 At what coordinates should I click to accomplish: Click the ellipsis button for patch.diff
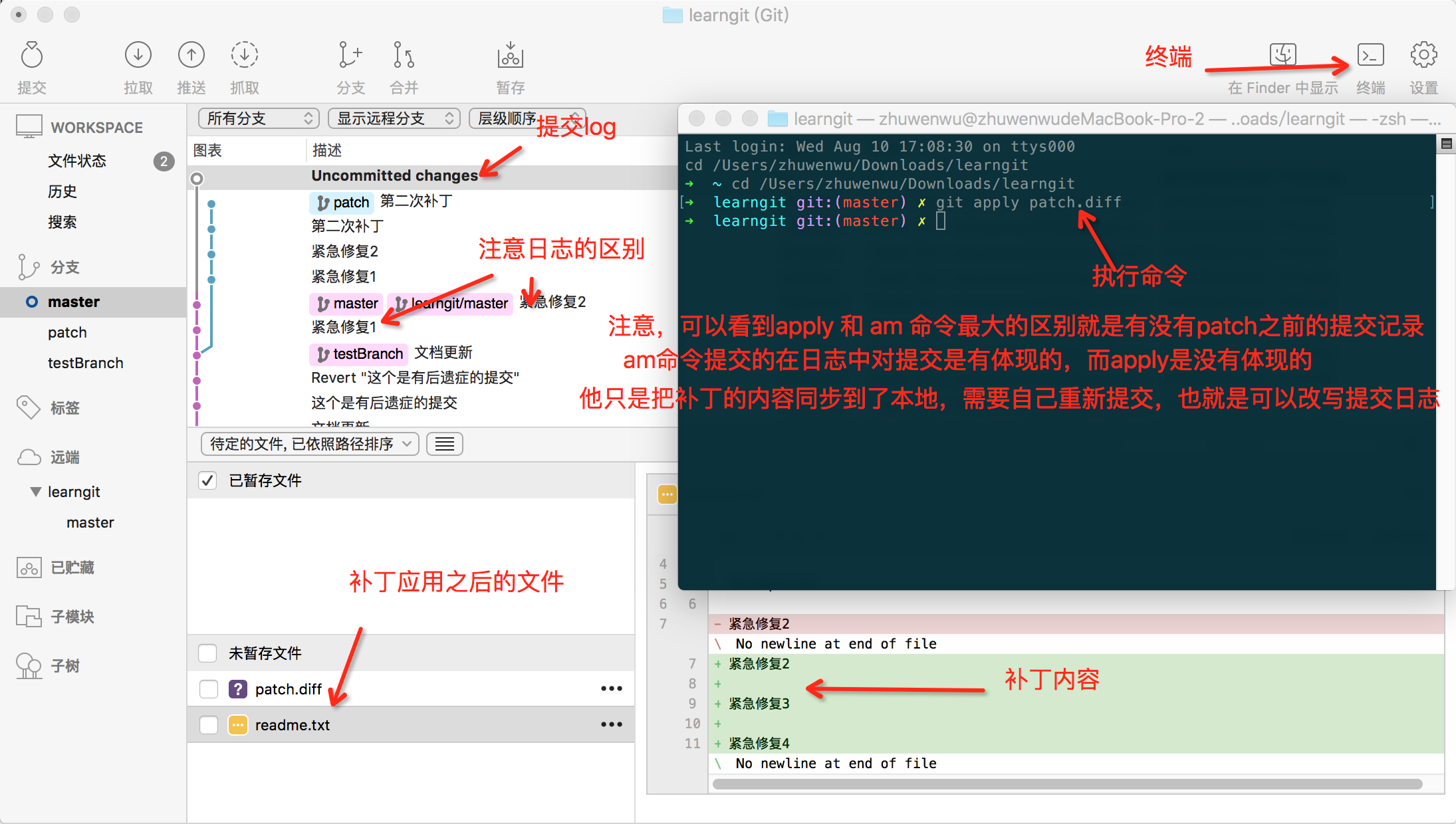[x=611, y=689]
